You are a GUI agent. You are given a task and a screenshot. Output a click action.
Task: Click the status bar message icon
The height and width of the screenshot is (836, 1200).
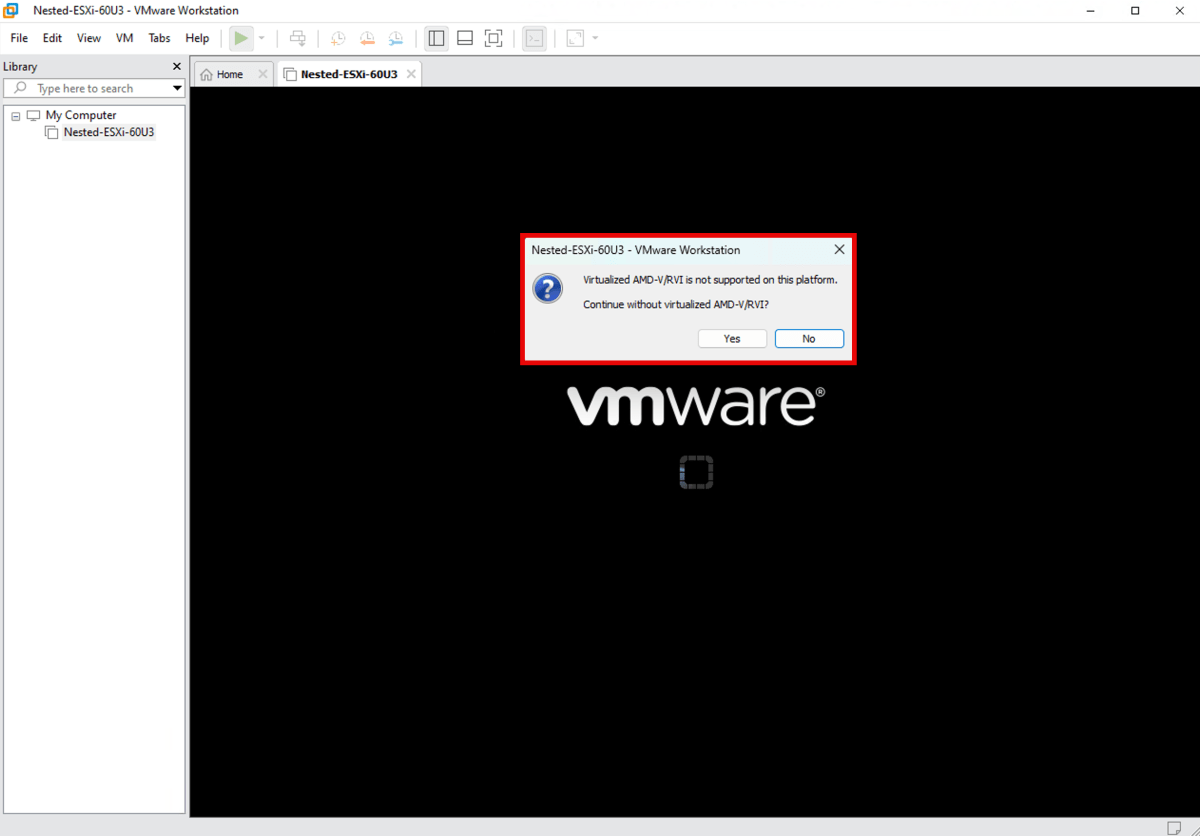(1174, 827)
